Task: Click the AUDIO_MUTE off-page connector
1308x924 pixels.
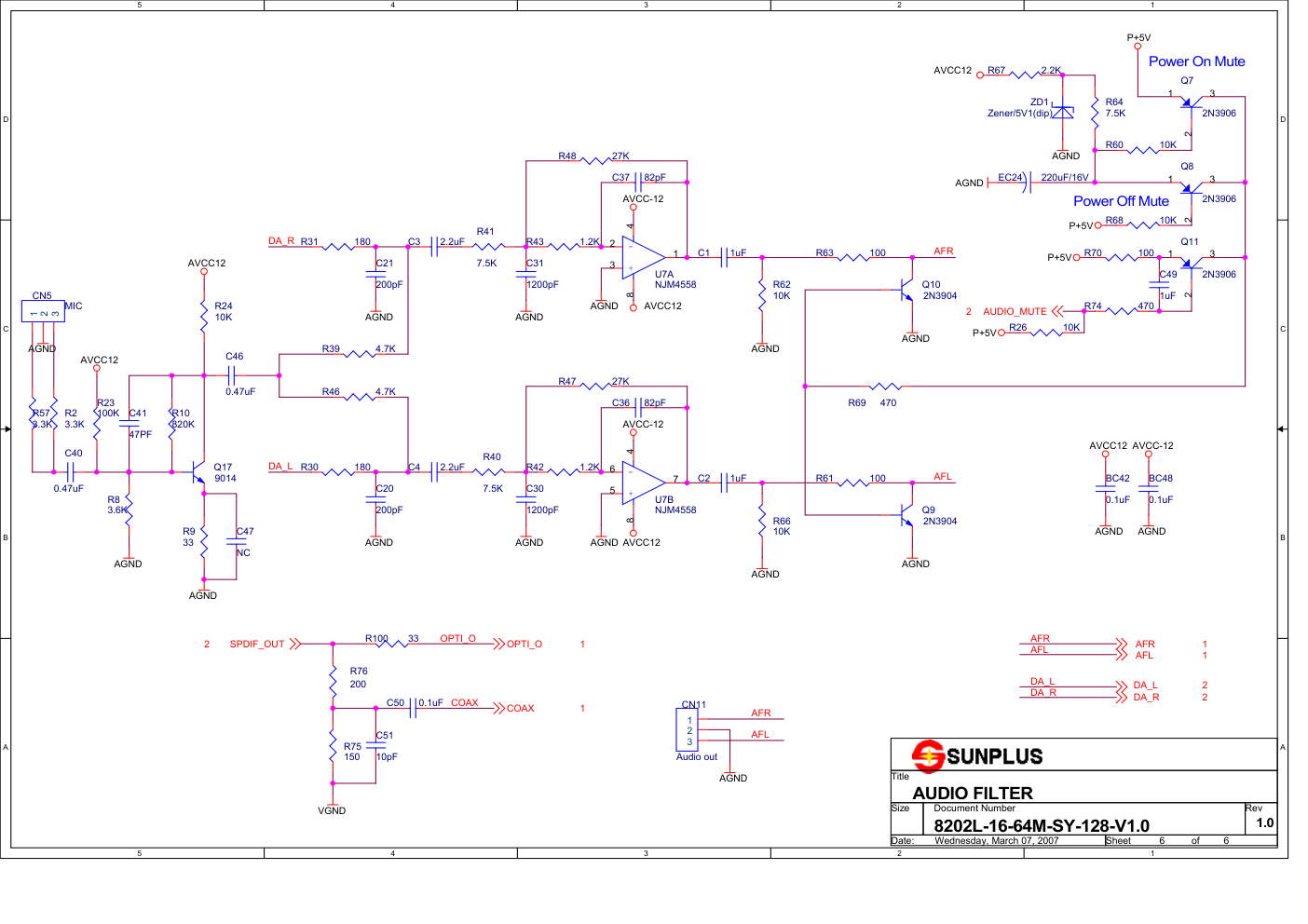Action: click(1056, 311)
